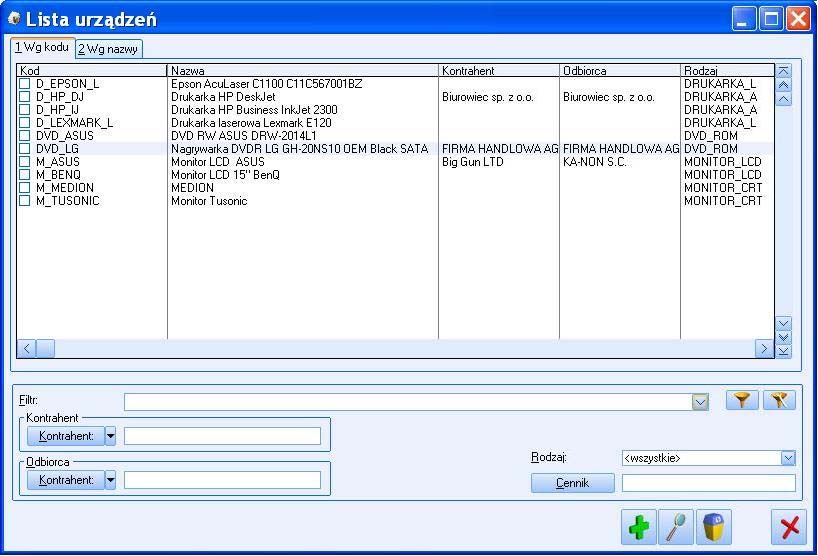Click Kontrahent button in Kontrahent group
The height and width of the screenshot is (556, 818).
click(x=66, y=436)
